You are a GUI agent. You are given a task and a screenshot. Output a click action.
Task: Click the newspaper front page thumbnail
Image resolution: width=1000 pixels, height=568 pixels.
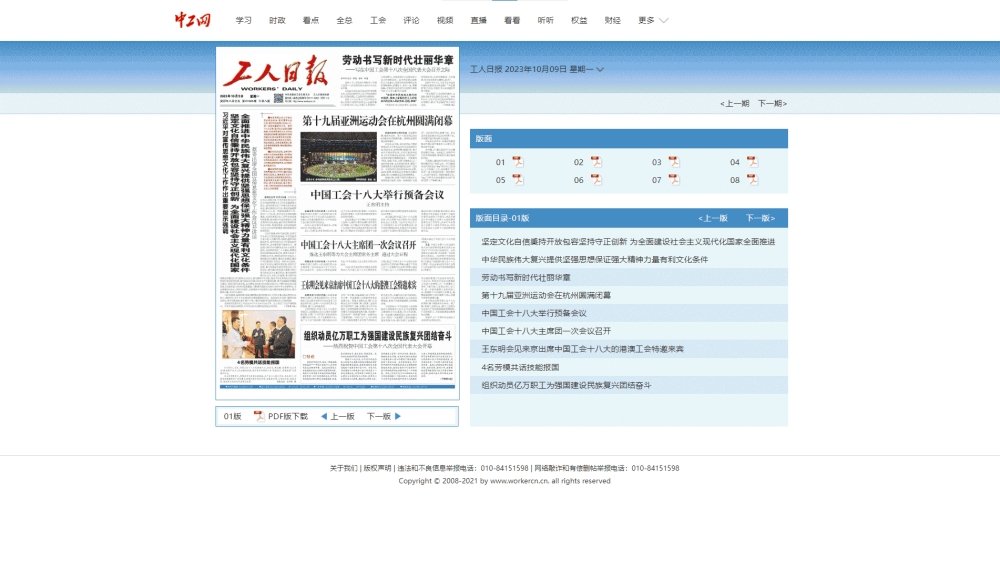point(337,222)
